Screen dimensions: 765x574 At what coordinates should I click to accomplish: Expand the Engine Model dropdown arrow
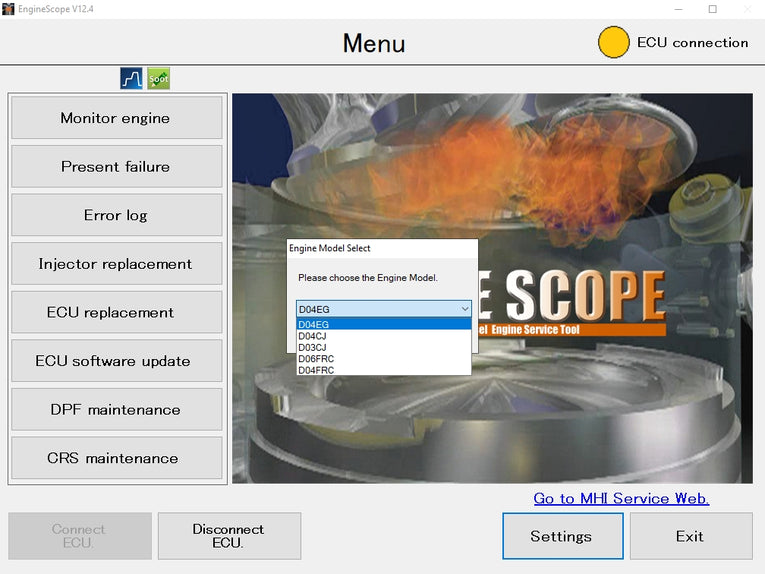point(464,310)
